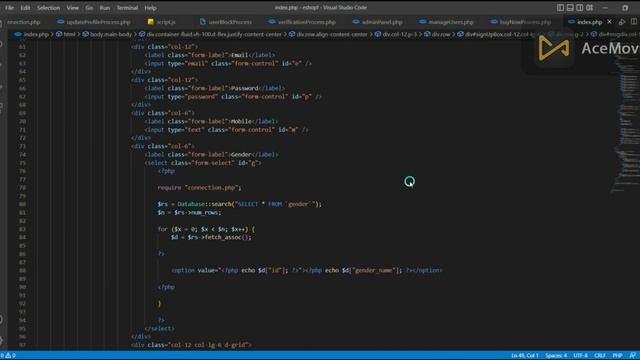Open the Selection menu

(x=48, y=8)
